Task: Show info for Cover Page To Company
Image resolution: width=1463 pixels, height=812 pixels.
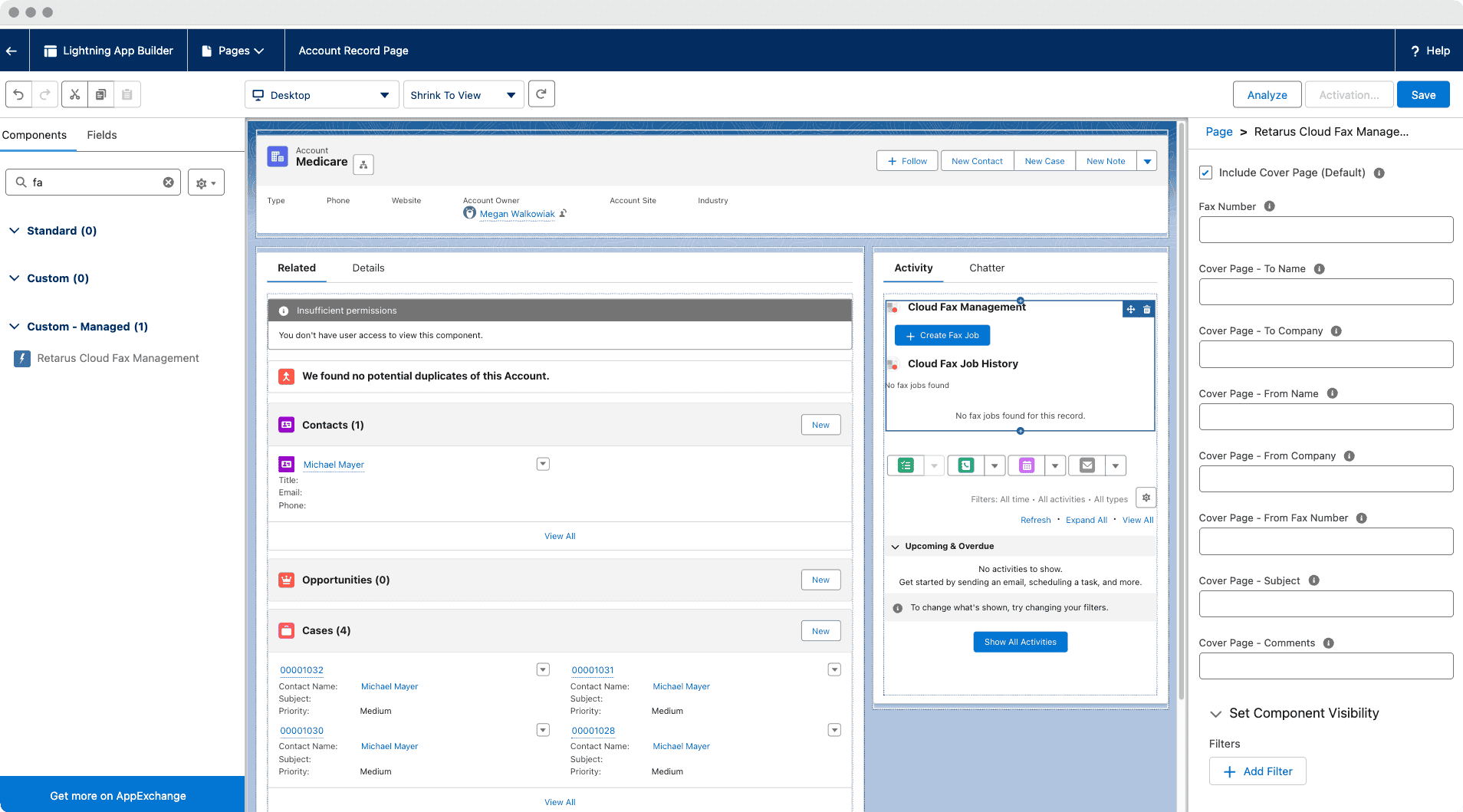Action: pos(1336,331)
